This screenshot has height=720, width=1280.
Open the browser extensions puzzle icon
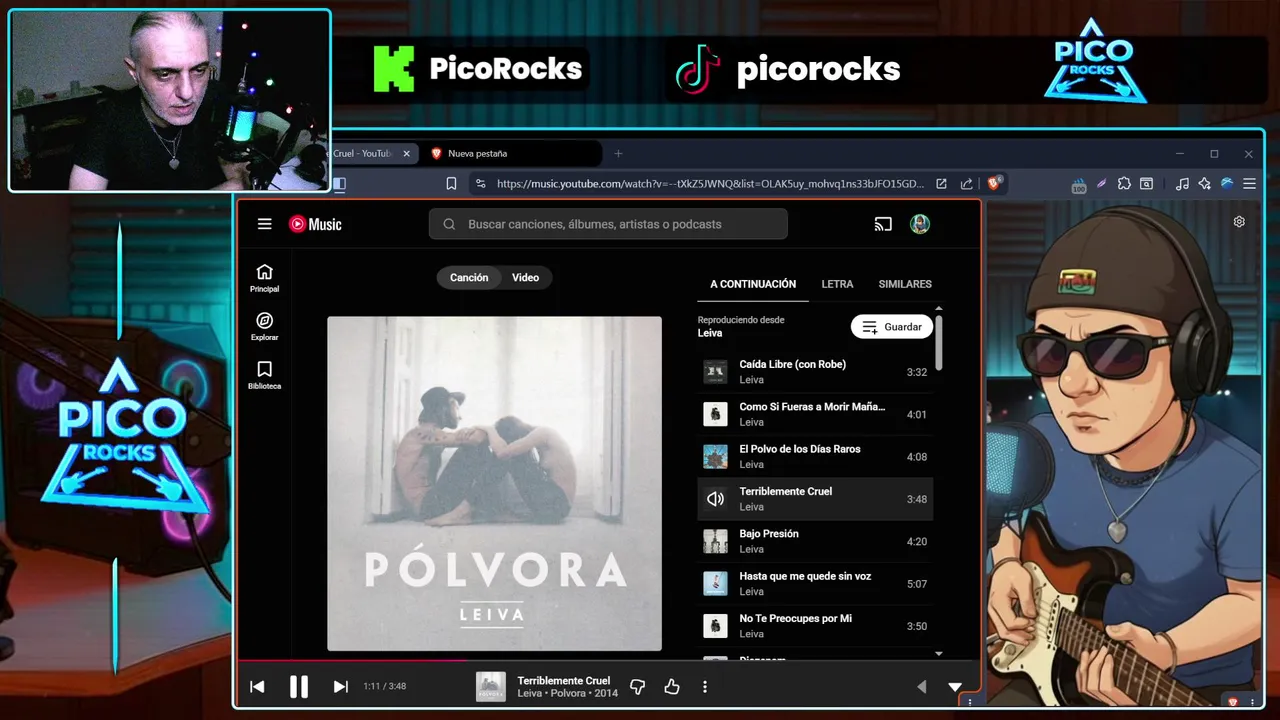tap(1124, 184)
